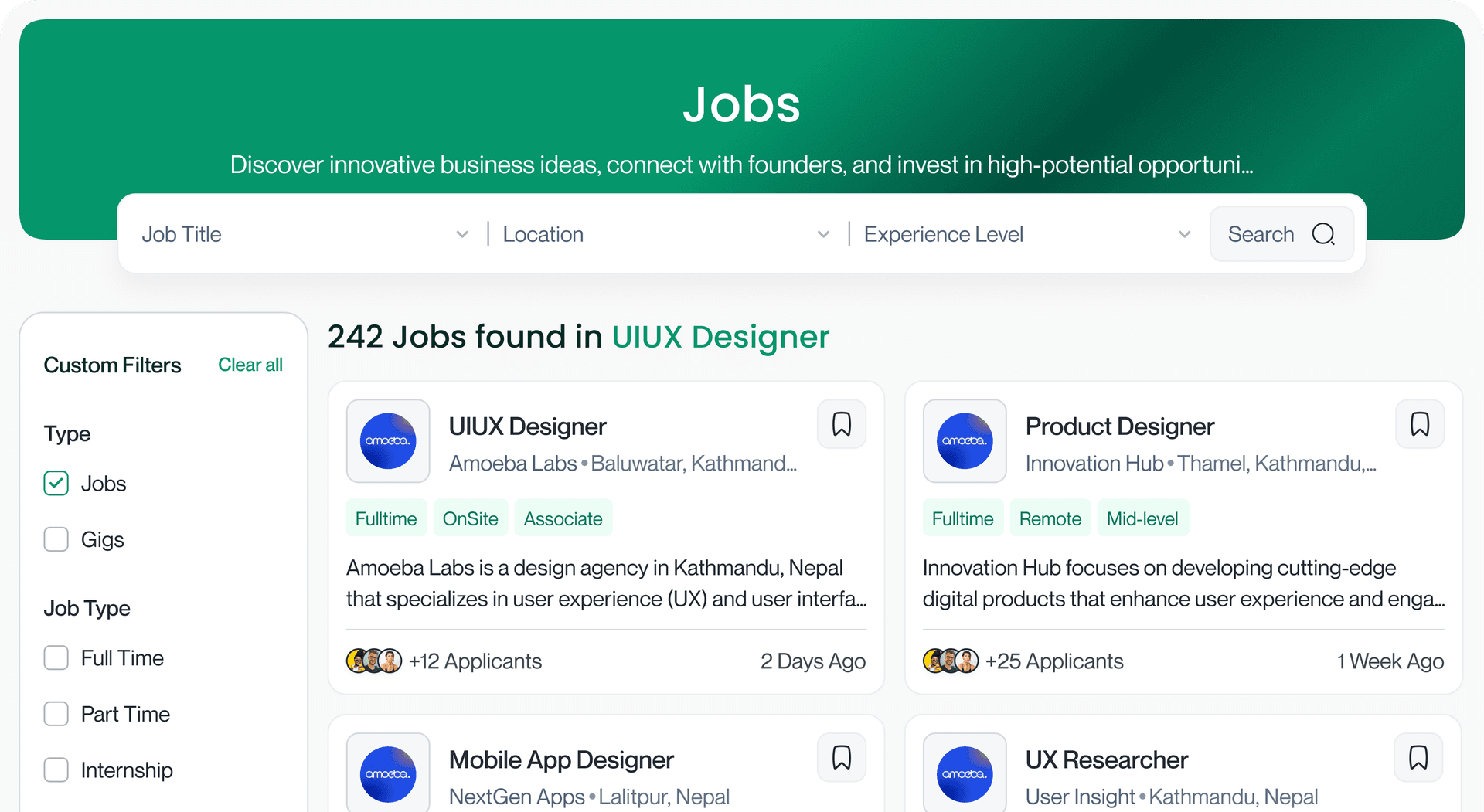Viewport: 1484px width, 812px height.
Task: Expand the Location dropdown
Action: coord(666,234)
